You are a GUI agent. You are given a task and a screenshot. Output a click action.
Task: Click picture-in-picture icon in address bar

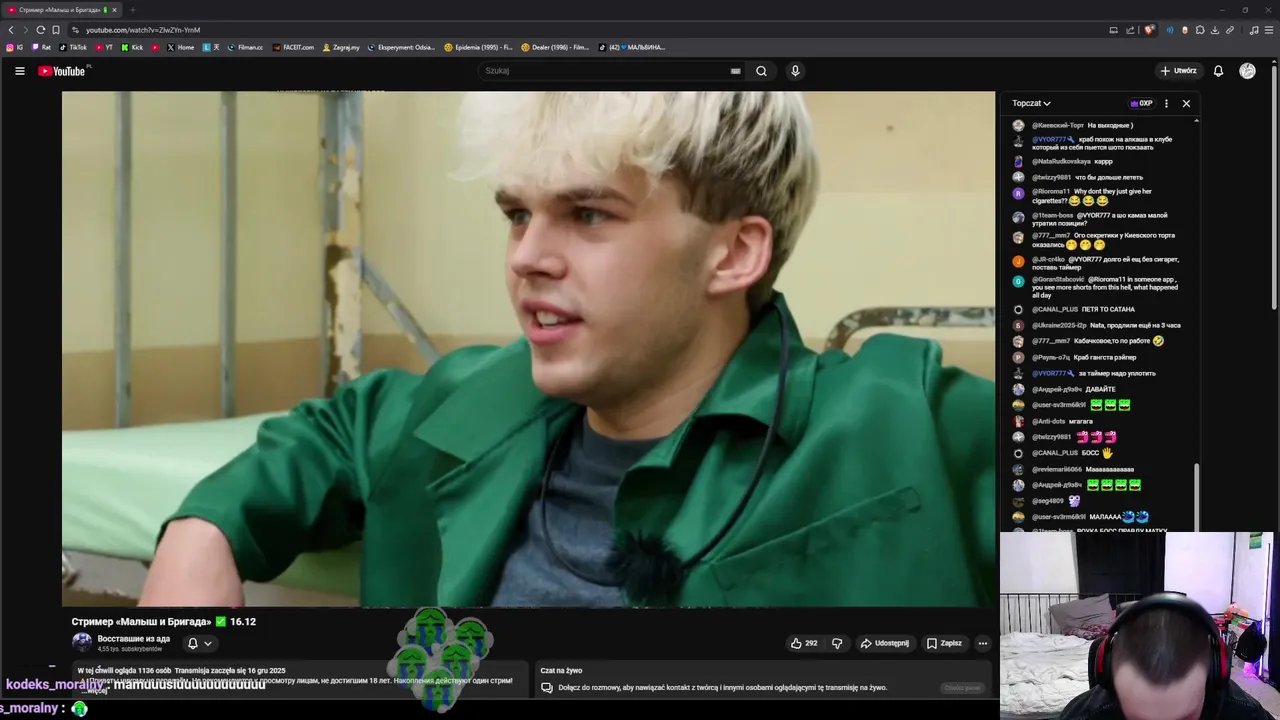[1113, 30]
